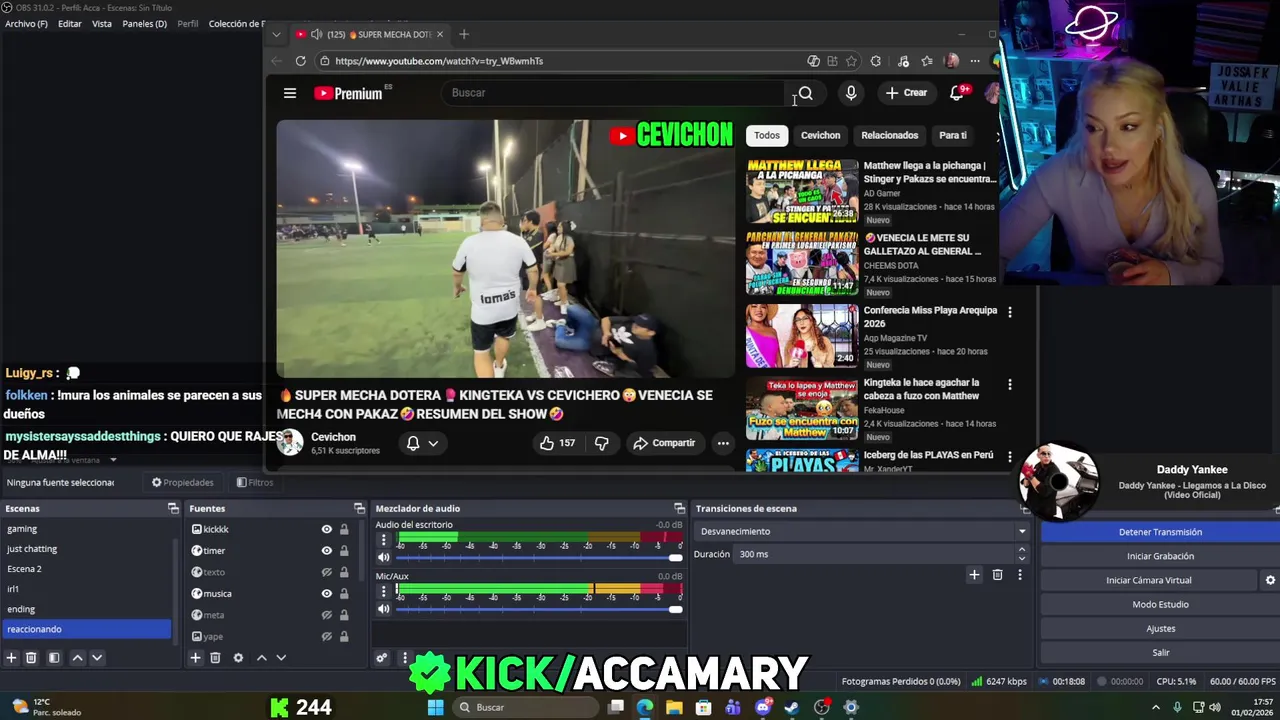Open Desvanecimiento transition dropdown
Image resolution: width=1280 pixels, height=720 pixels.
point(862,531)
